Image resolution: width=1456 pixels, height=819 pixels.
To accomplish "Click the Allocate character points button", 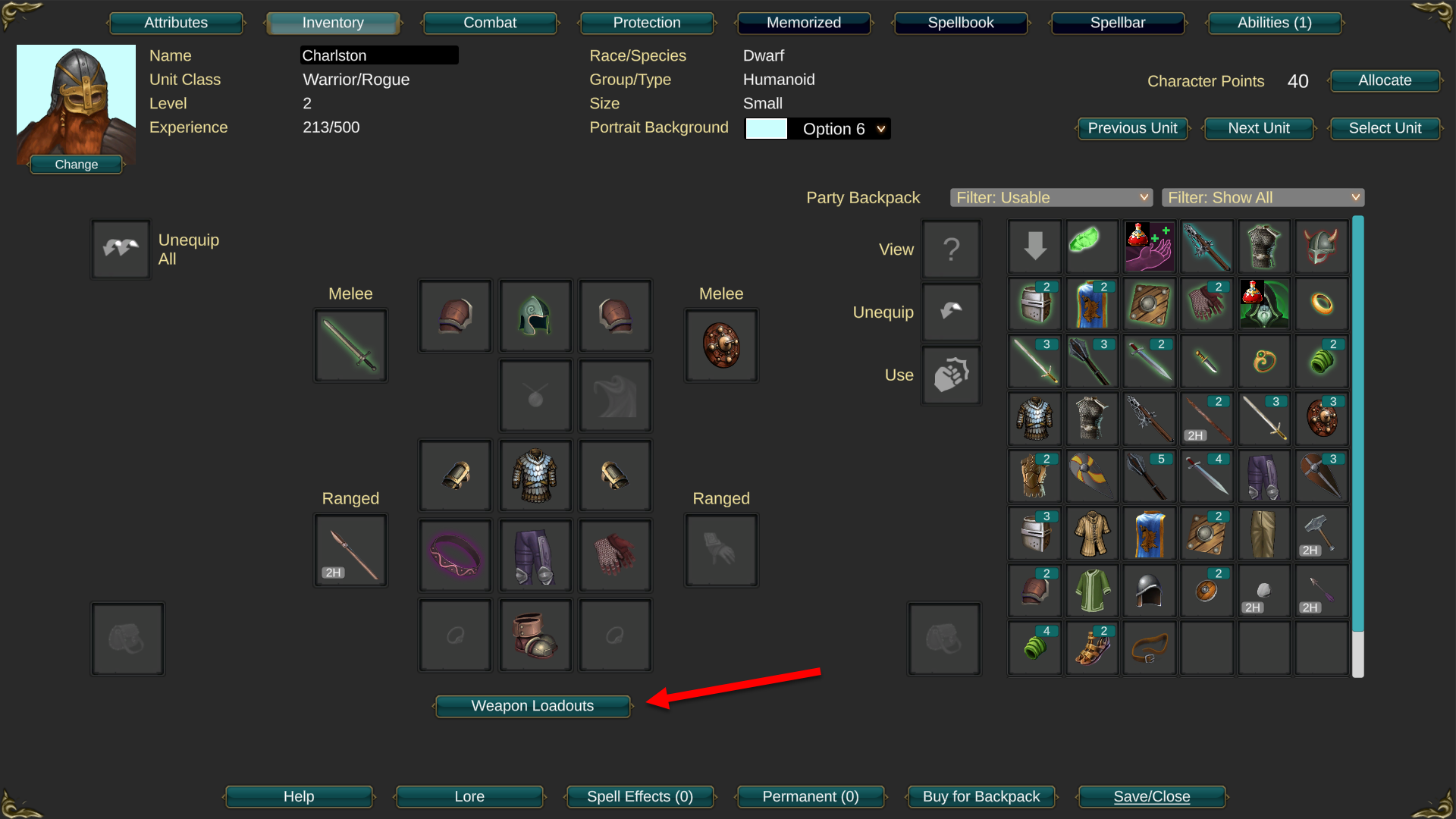I will click(1385, 80).
